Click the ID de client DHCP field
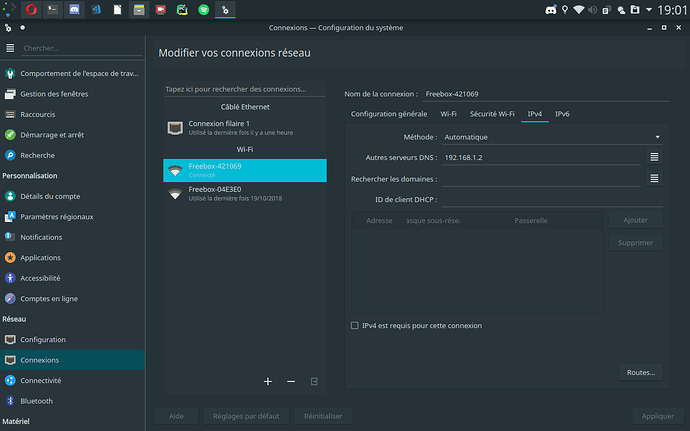The width and height of the screenshot is (690, 431). [552, 199]
